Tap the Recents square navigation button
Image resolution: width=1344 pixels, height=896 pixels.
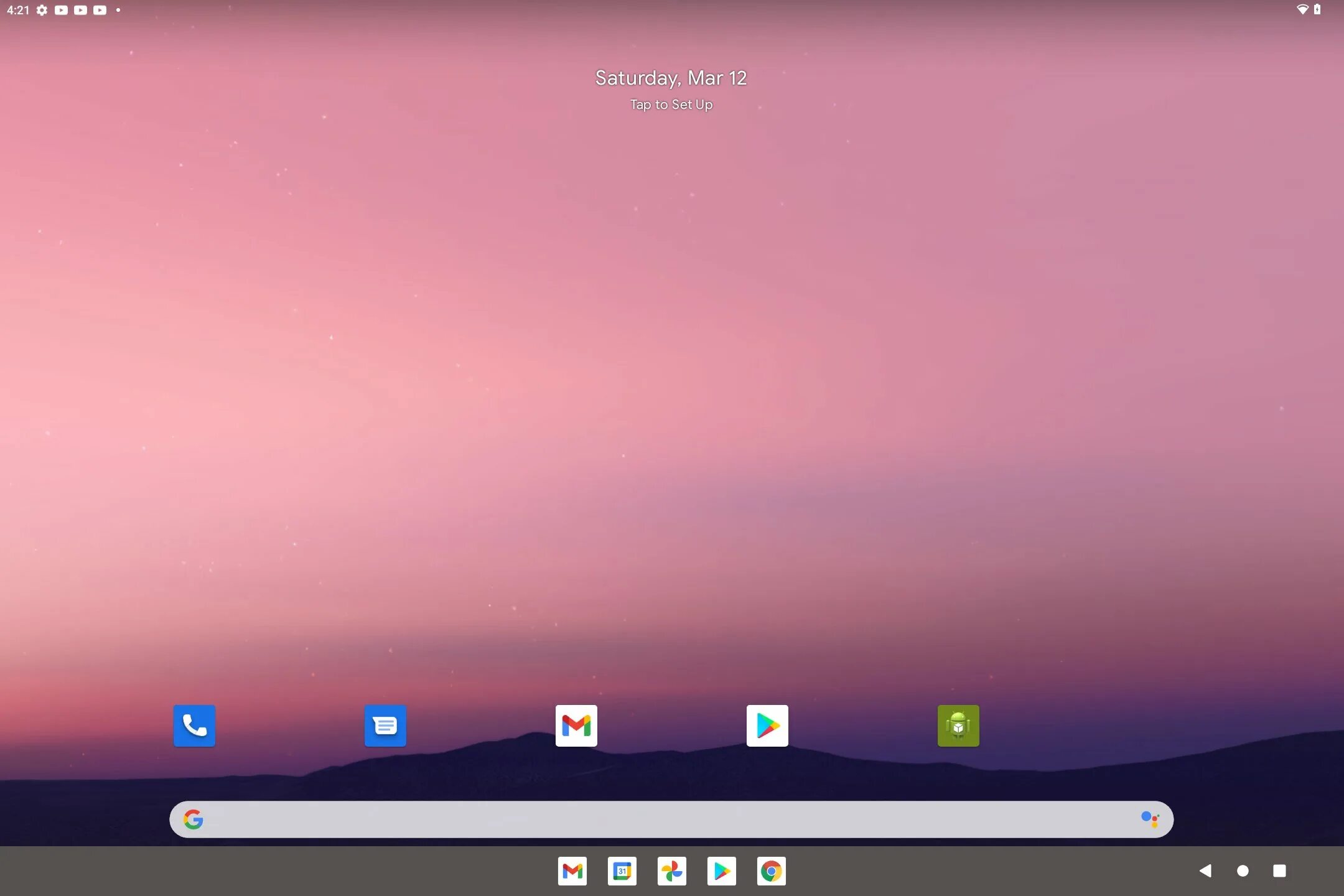coord(1279,870)
